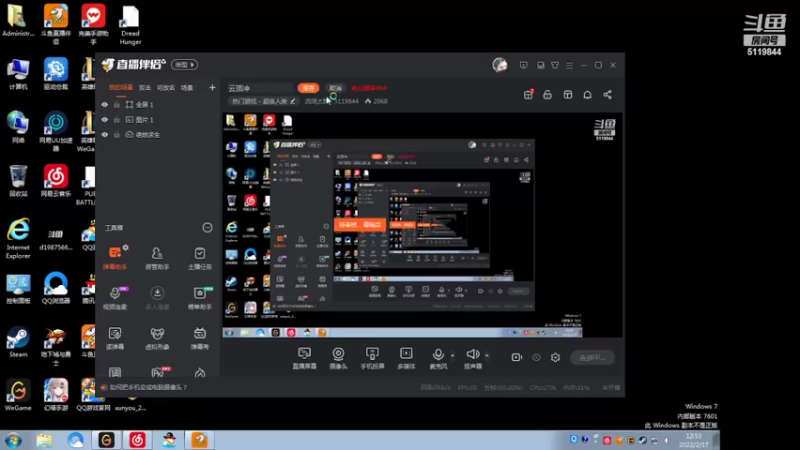Add a 直播屏幕 screen capture source

click(304, 358)
